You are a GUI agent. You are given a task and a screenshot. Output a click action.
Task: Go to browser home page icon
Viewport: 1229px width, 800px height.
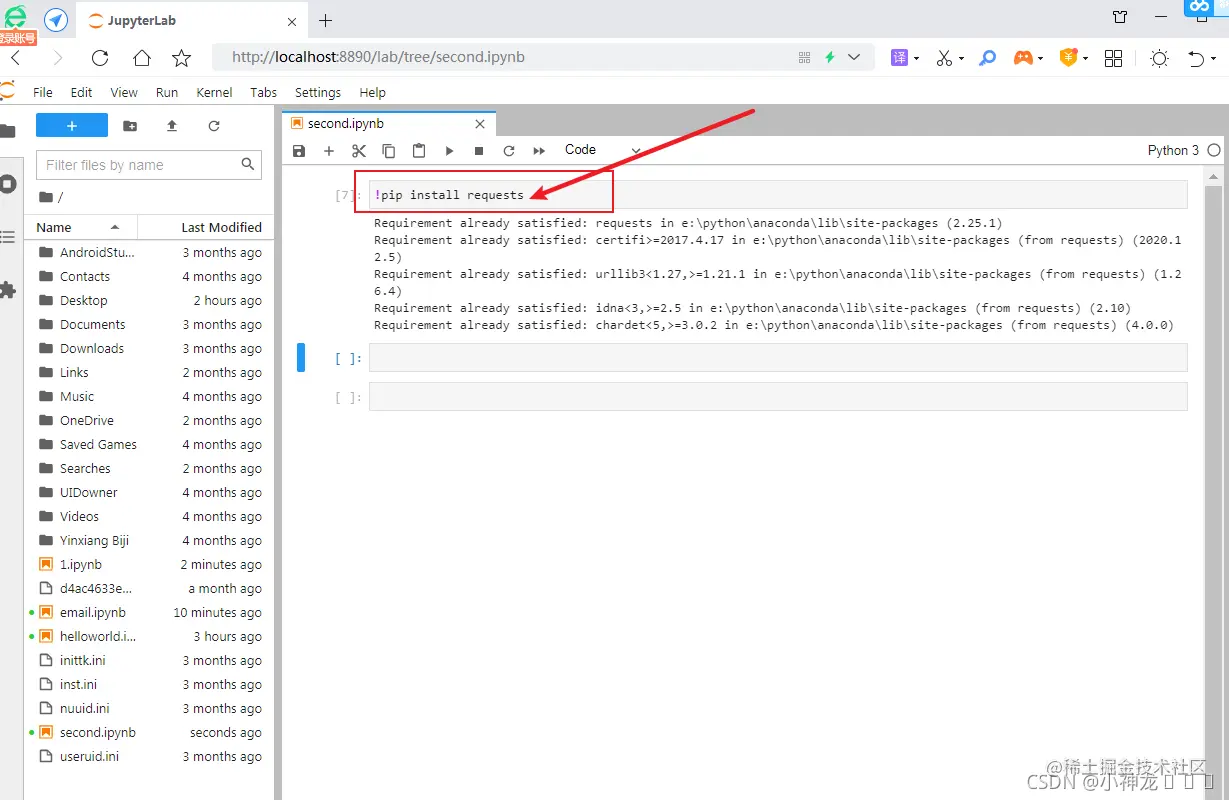pyautogui.click(x=142, y=58)
